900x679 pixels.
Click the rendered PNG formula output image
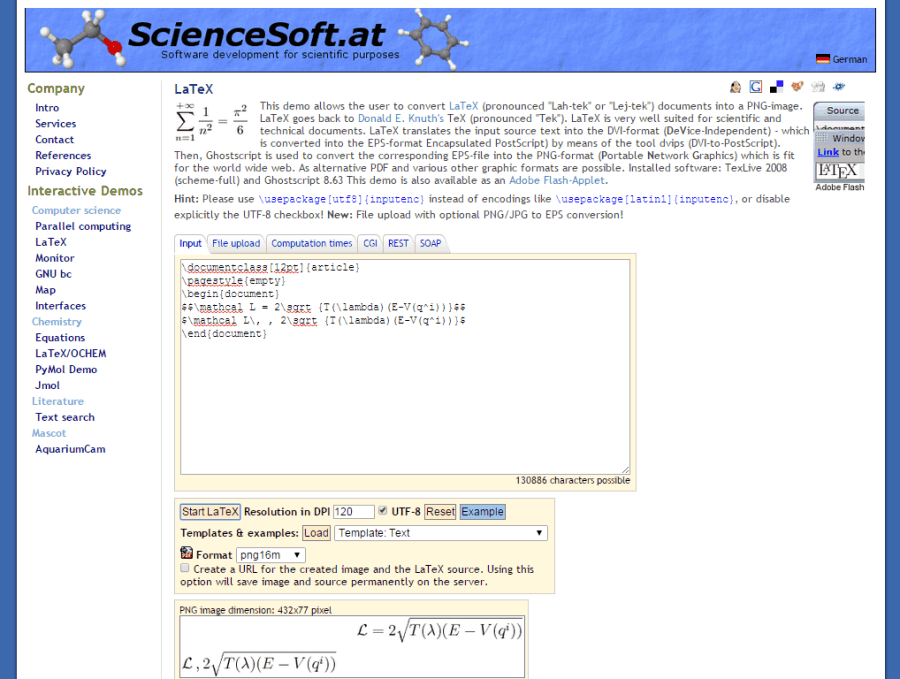pos(352,647)
